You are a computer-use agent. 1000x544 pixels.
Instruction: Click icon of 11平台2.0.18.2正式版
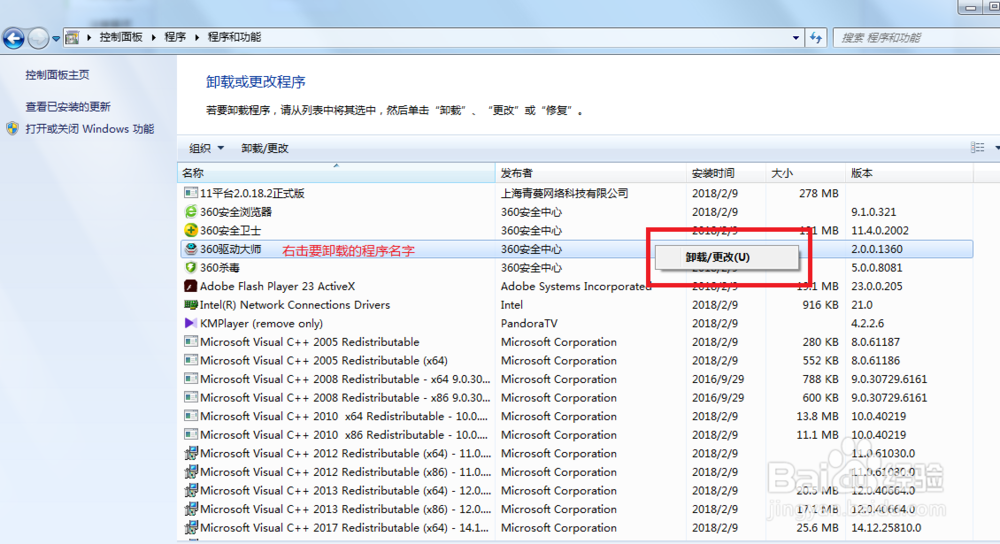[x=190, y=193]
